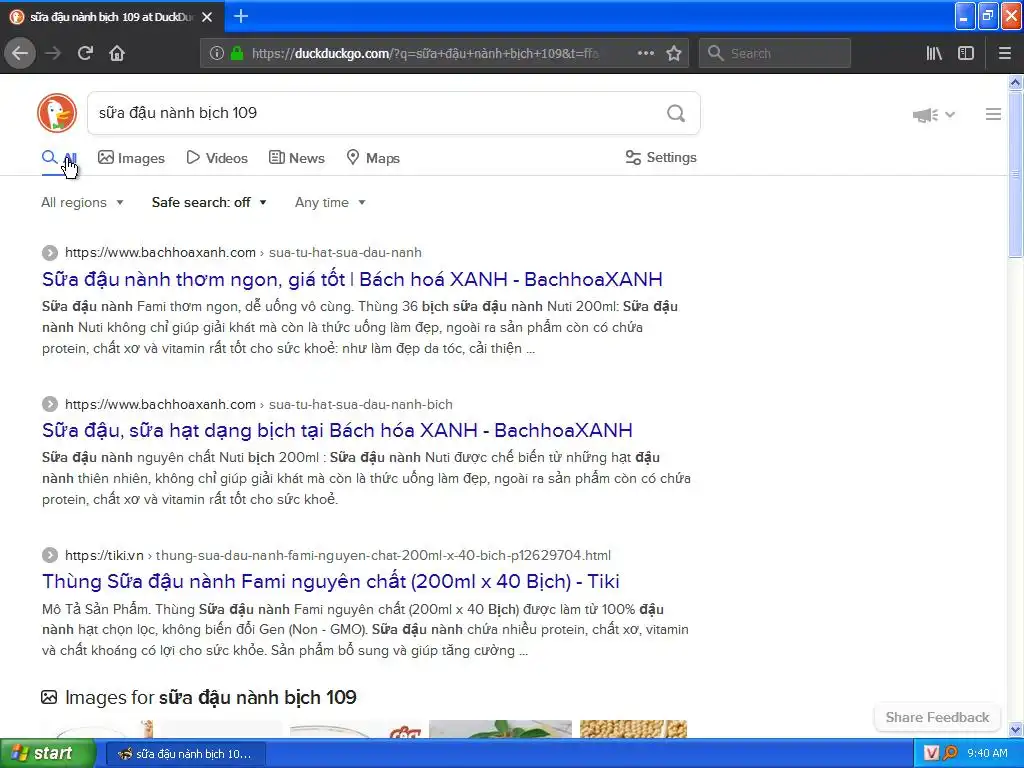The height and width of the screenshot is (768, 1024).
Task: Open the Firefox hamburger menu
Action: click(x=1004, y=53)
